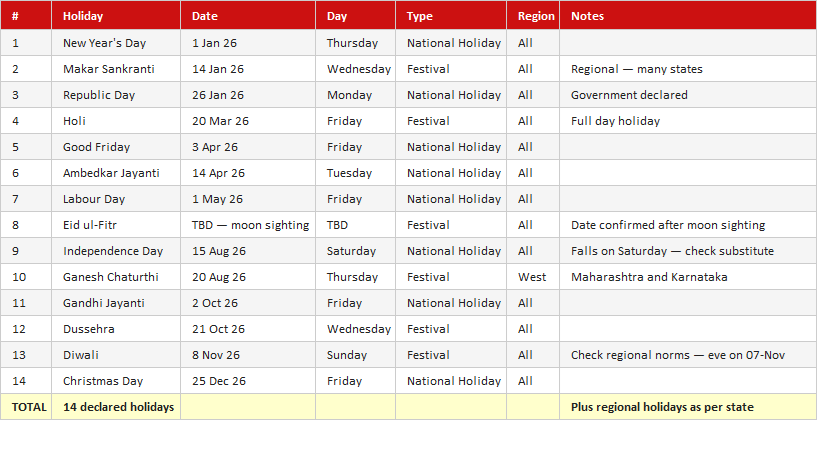
Task: Select row number 10 cell
Action: [x=26, y=277]
